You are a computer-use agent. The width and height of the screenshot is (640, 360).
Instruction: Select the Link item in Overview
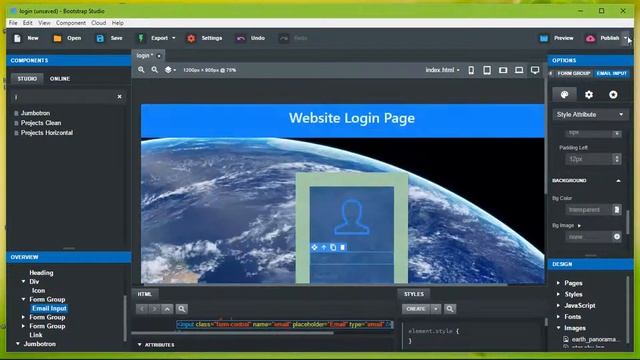click(x=36, y=335)
